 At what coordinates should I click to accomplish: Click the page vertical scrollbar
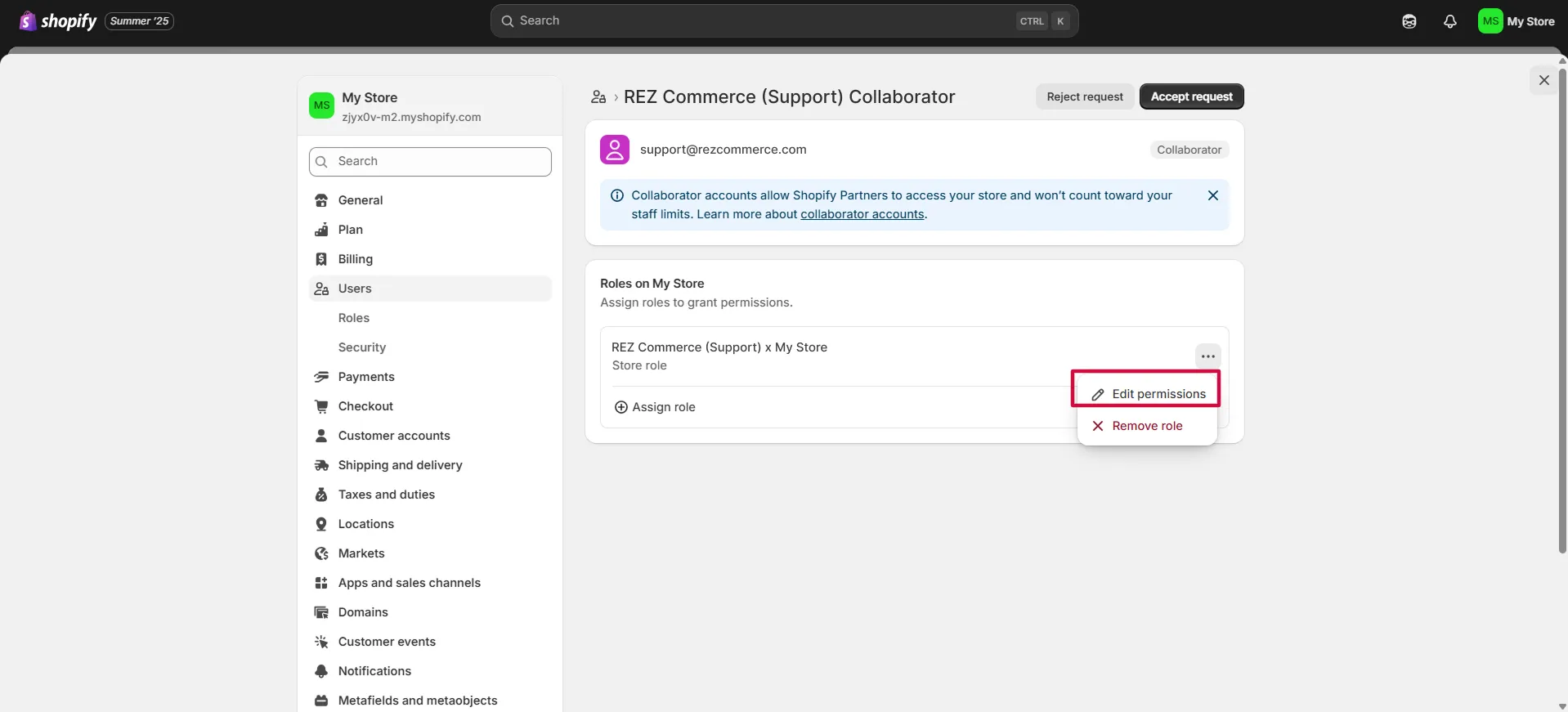point(1562,311)
